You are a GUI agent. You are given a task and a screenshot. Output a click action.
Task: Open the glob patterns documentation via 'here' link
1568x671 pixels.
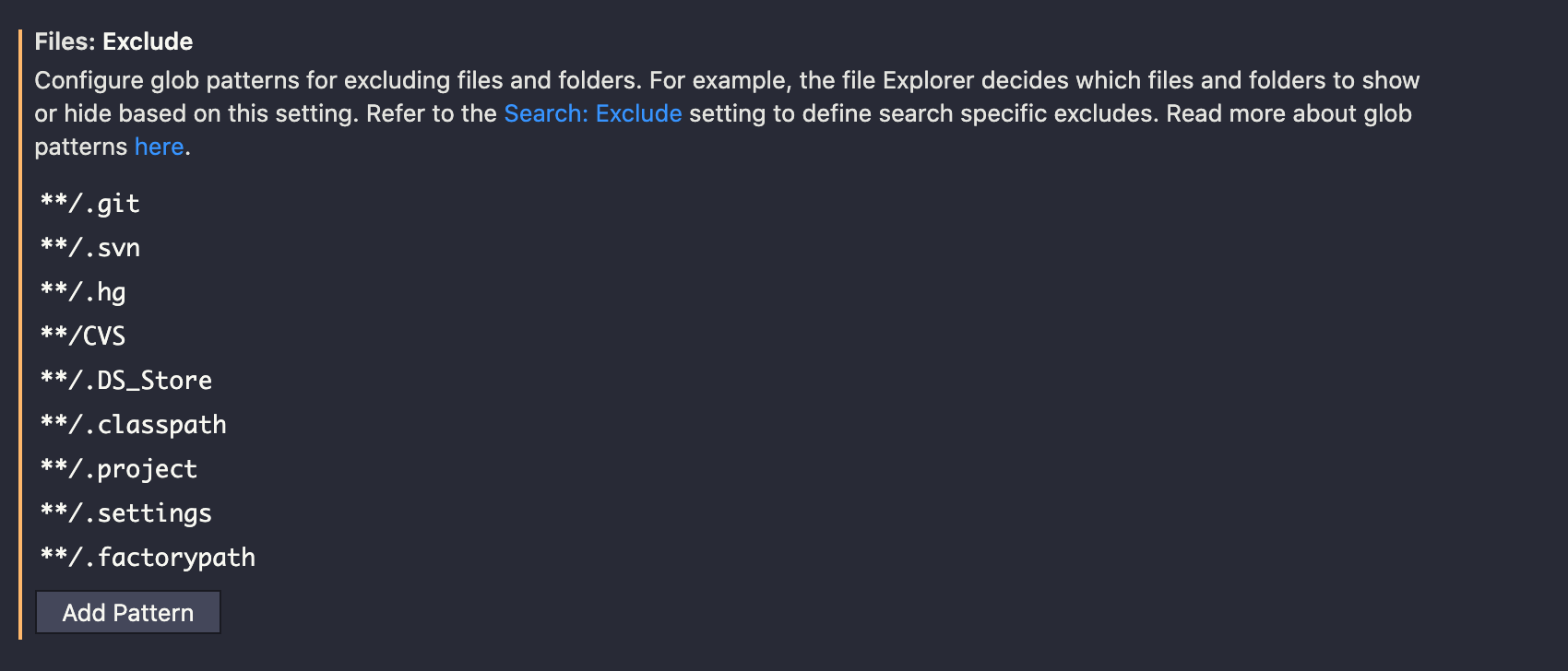tap(158, 146)
